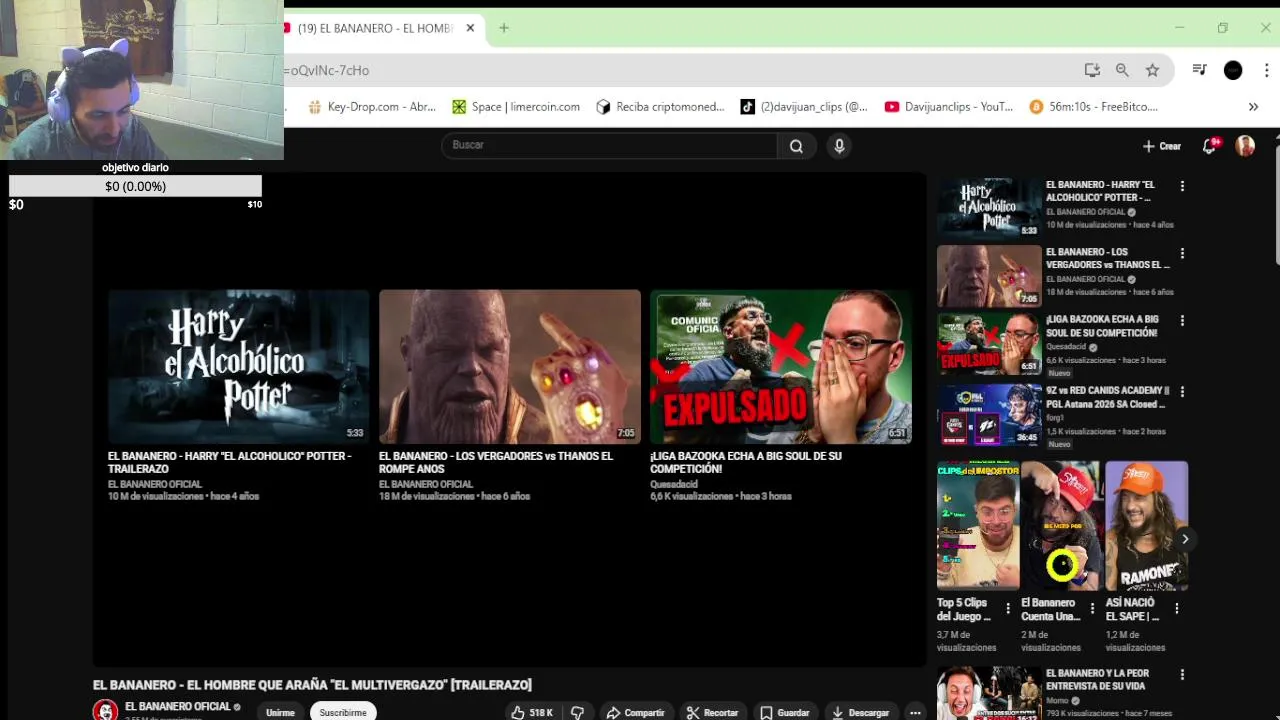
Task: Focus the Buscar search field
Action: click(x=609, y=146)
